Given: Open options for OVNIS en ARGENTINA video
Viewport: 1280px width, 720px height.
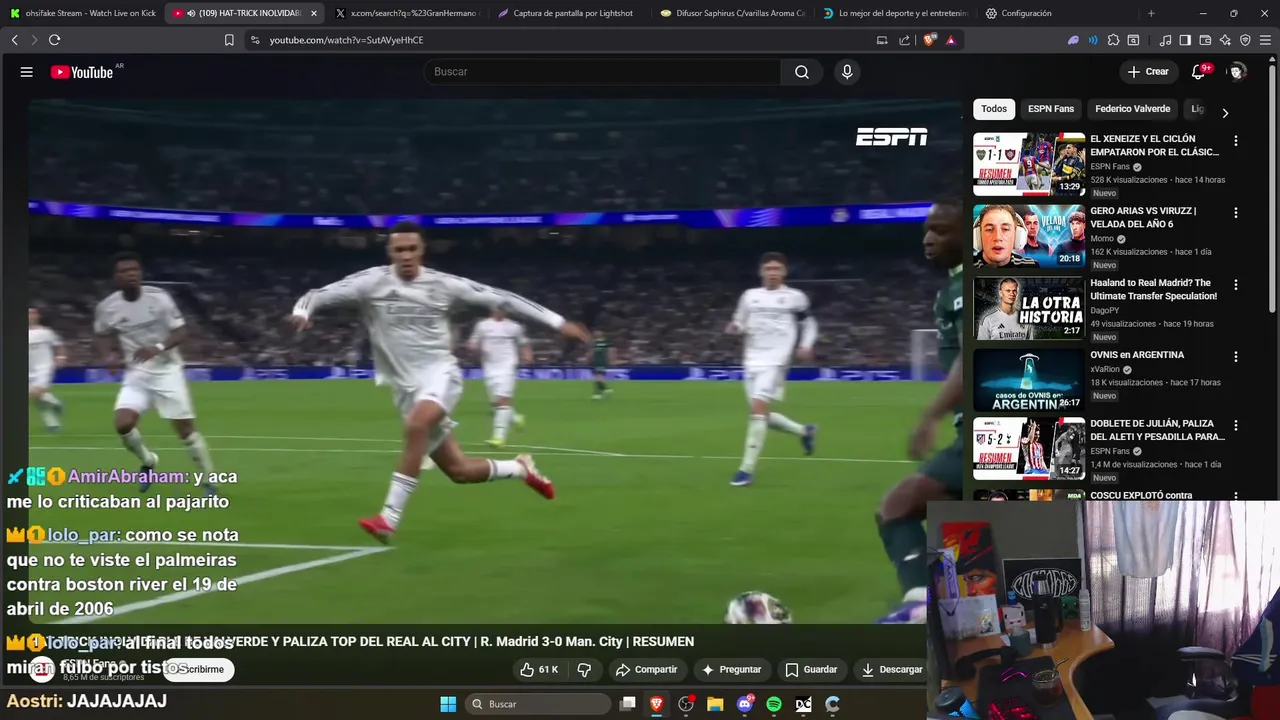Looking at the screenshot, I should point(1236,357).
